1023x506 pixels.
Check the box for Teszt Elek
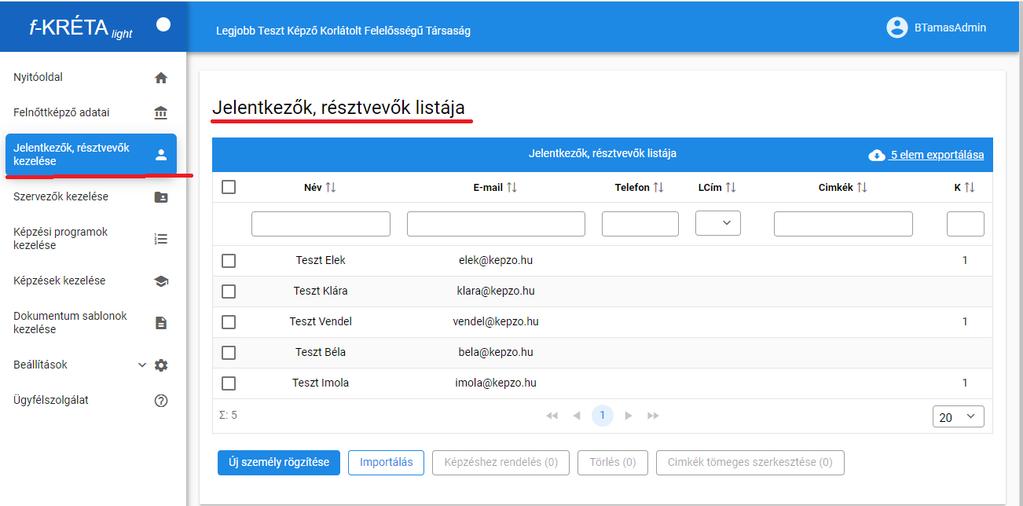pyautogui.click(x=228, y=261)
